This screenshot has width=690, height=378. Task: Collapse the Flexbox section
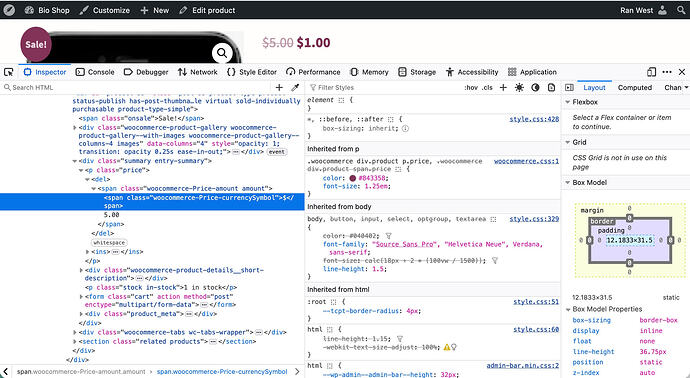(568, 102)
